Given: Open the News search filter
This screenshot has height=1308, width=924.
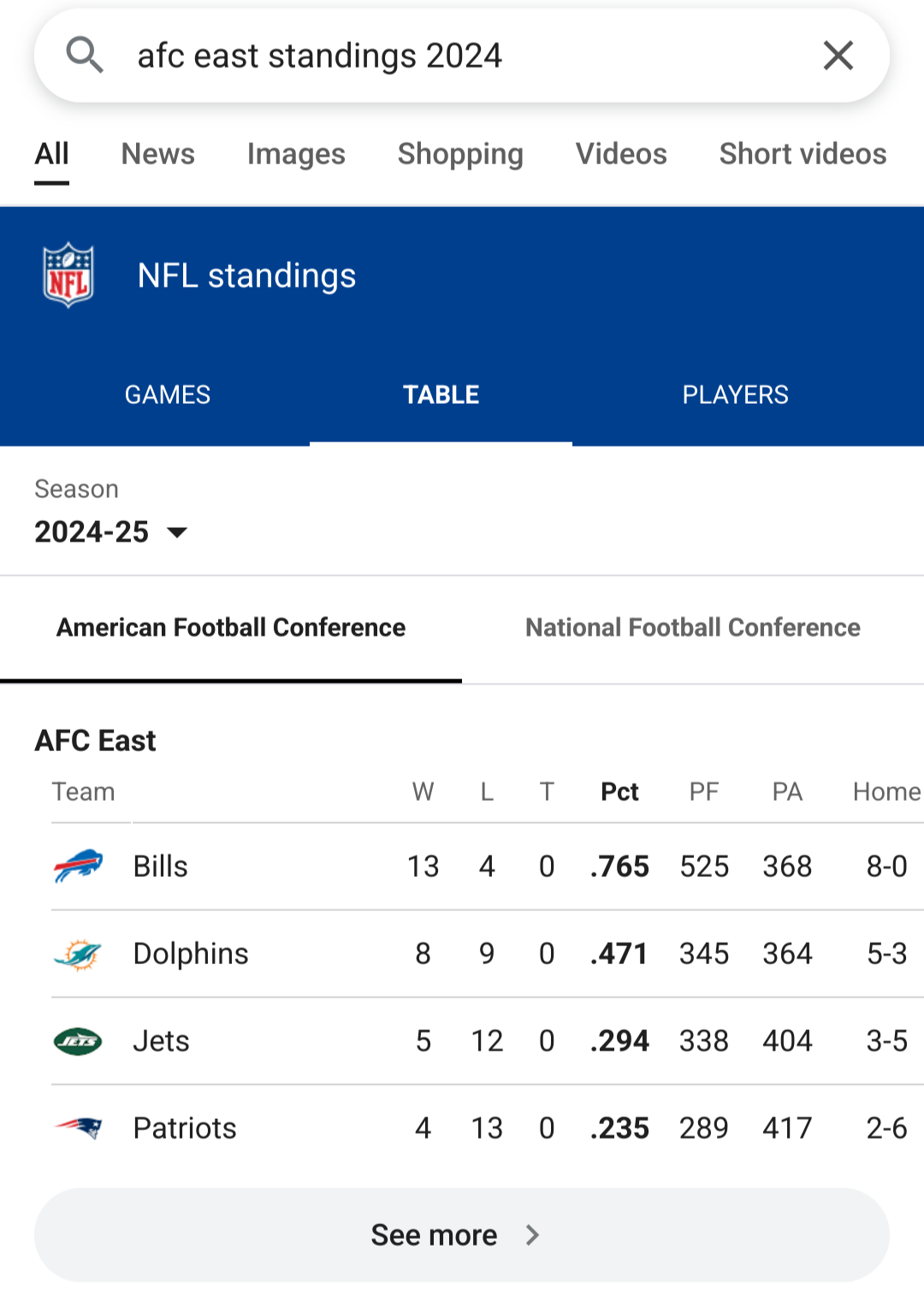Looking at the screenshot, I should (158, 154).
